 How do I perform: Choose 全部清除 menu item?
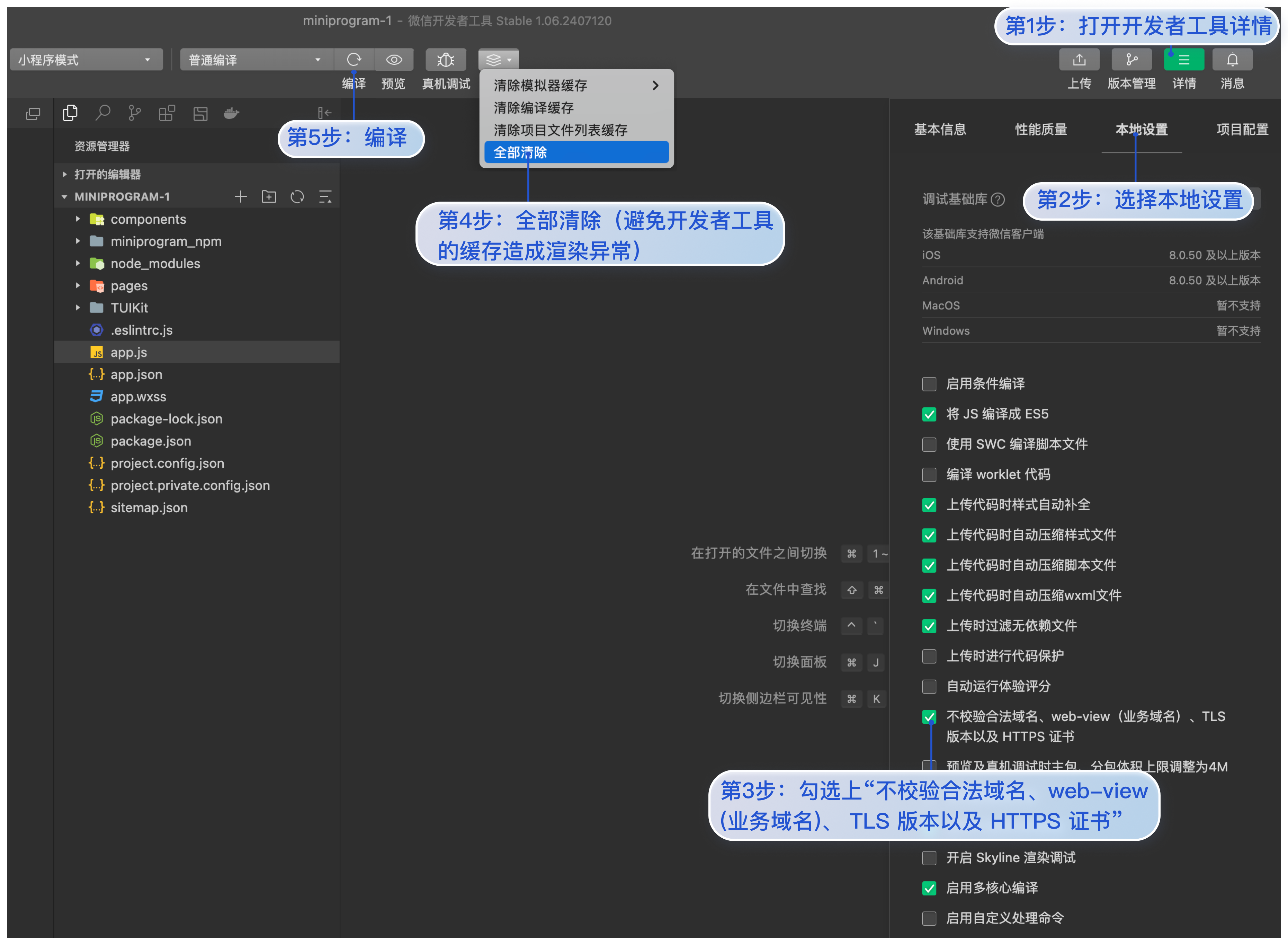[x=576, y=152]
